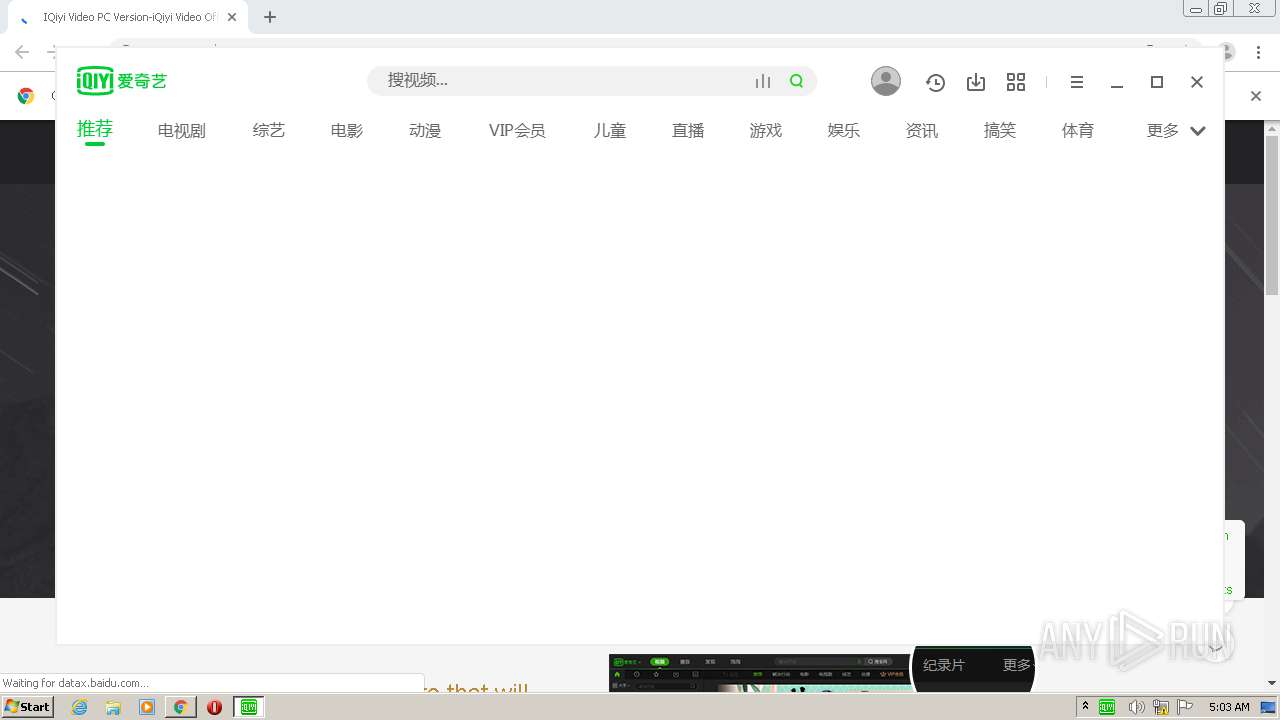
Task: Expand the 更多 categories dropdown
Action: pos(1176,130)
